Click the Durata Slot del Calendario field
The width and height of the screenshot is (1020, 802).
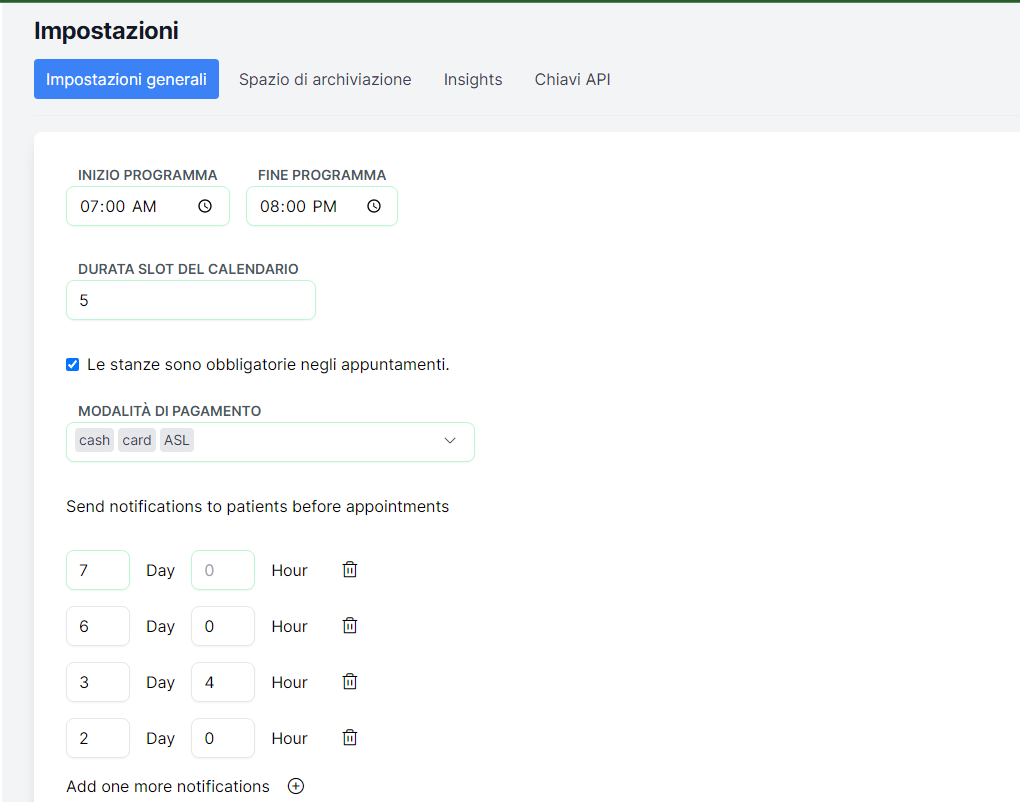(x=191, y=300)
